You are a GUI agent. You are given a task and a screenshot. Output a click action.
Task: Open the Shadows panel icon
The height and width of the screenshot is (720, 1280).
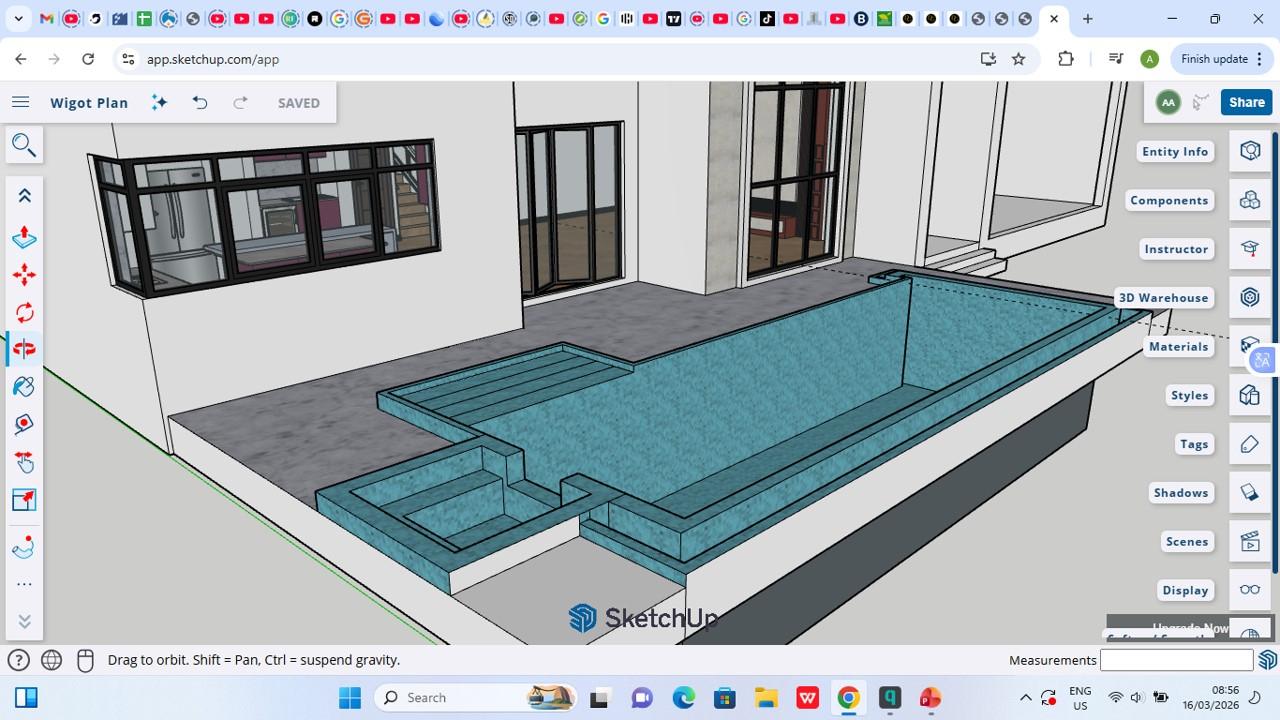point(1249,492)
